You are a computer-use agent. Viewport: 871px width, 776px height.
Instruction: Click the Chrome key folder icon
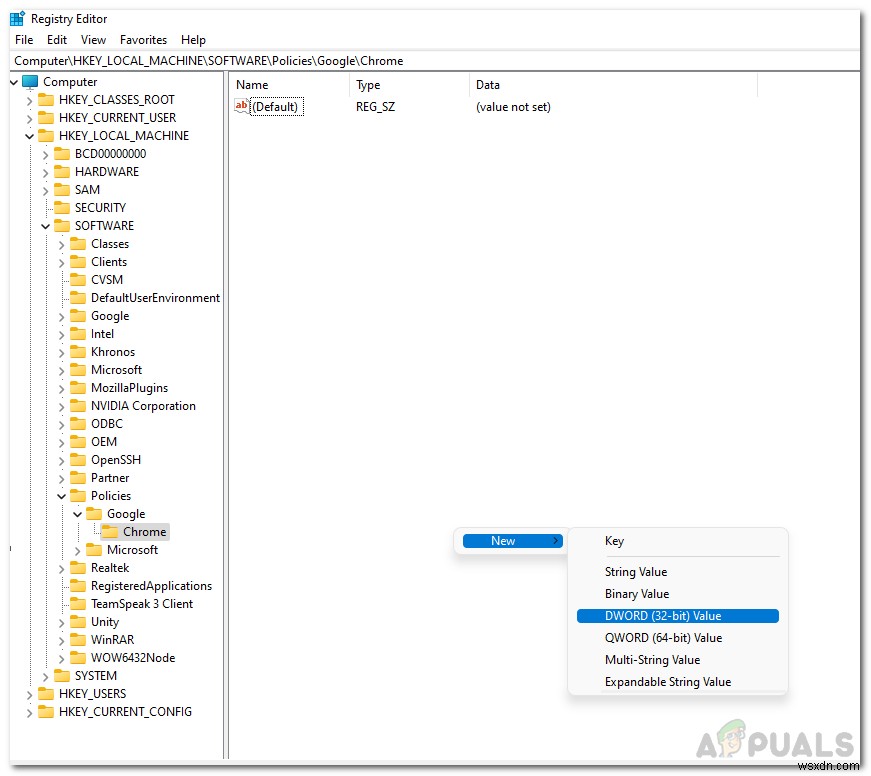click(x=112, y=531)
